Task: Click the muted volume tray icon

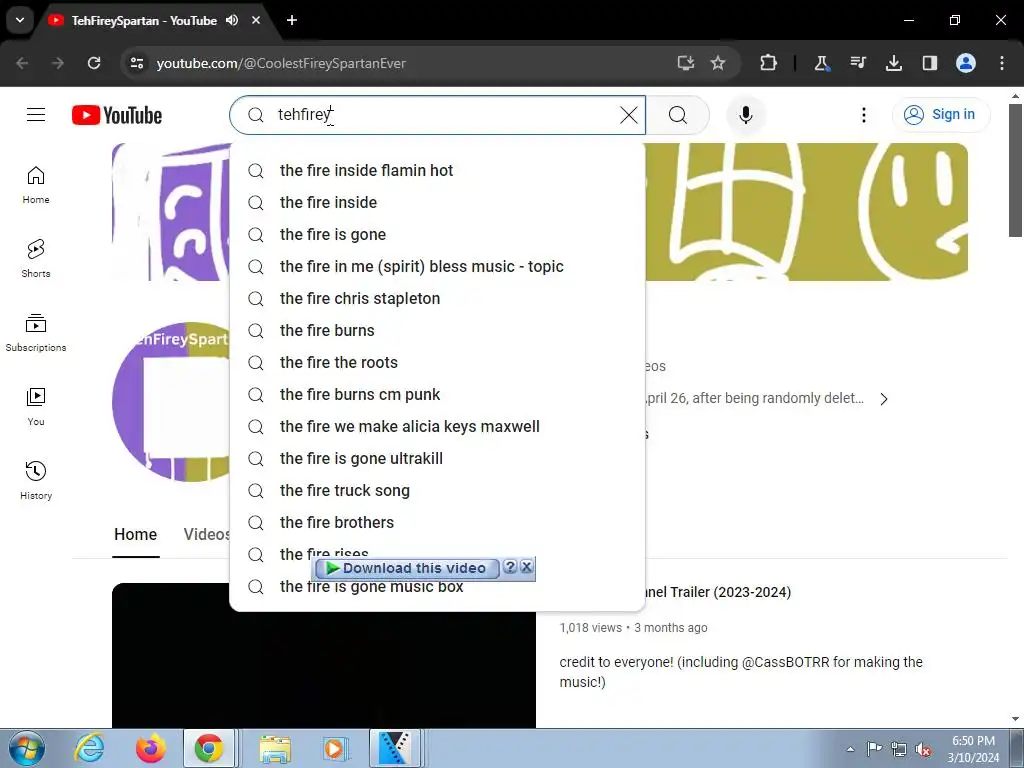Action: pyautogui.click(x=923, y=750)
